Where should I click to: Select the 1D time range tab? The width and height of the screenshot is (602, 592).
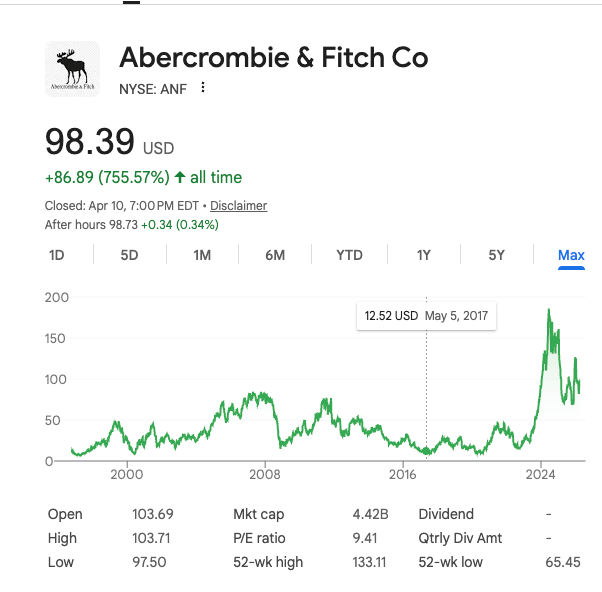(57, 255)
